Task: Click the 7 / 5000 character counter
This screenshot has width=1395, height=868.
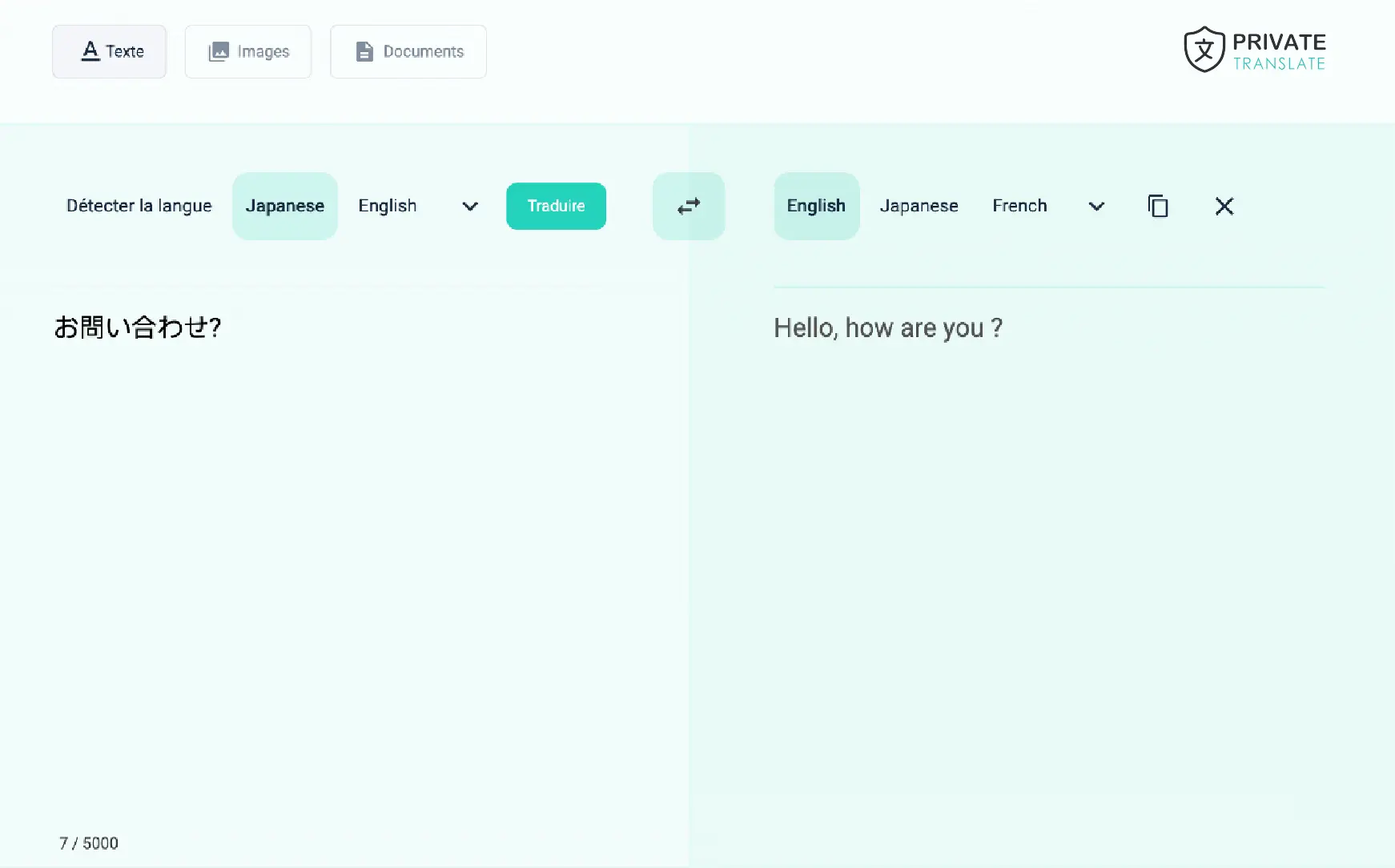Action: coord(89,843)
